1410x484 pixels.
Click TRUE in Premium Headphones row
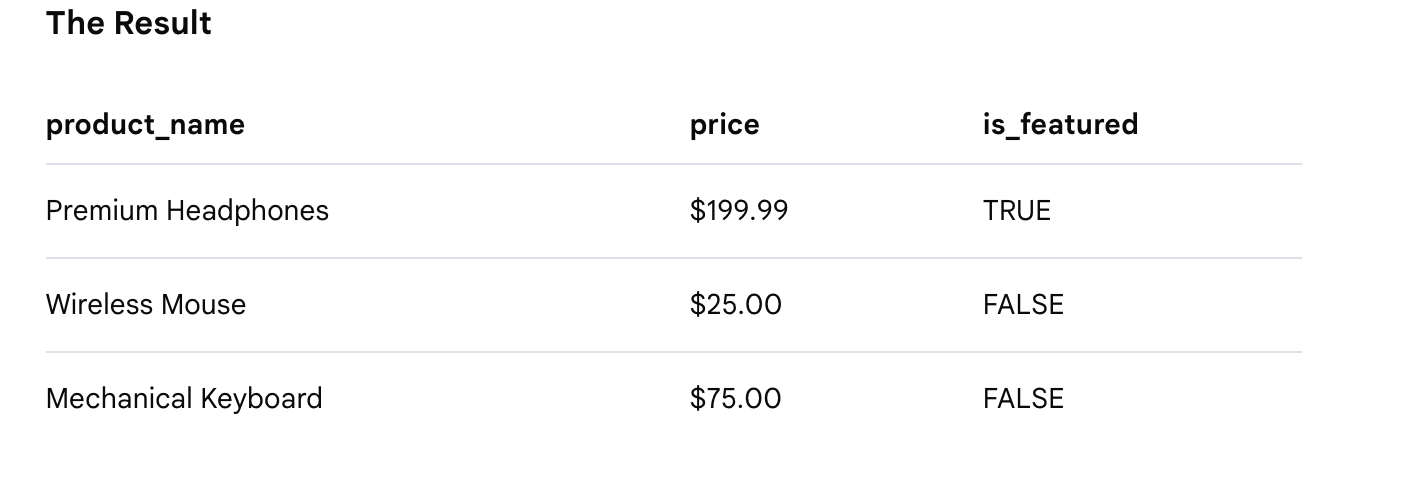[x=1017, y=211]
